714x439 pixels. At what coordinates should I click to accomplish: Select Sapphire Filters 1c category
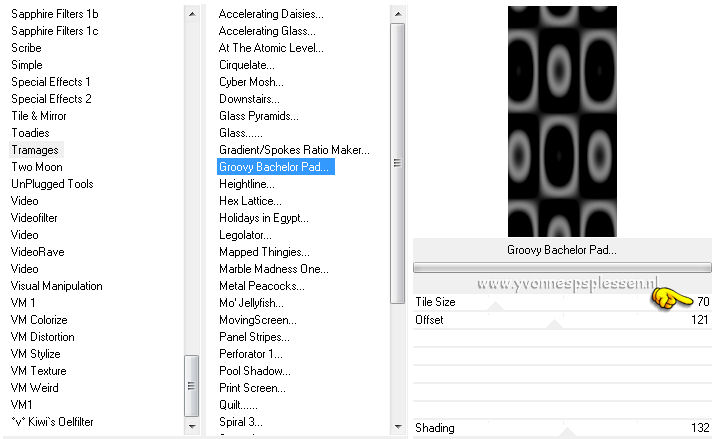click(55, 31)
